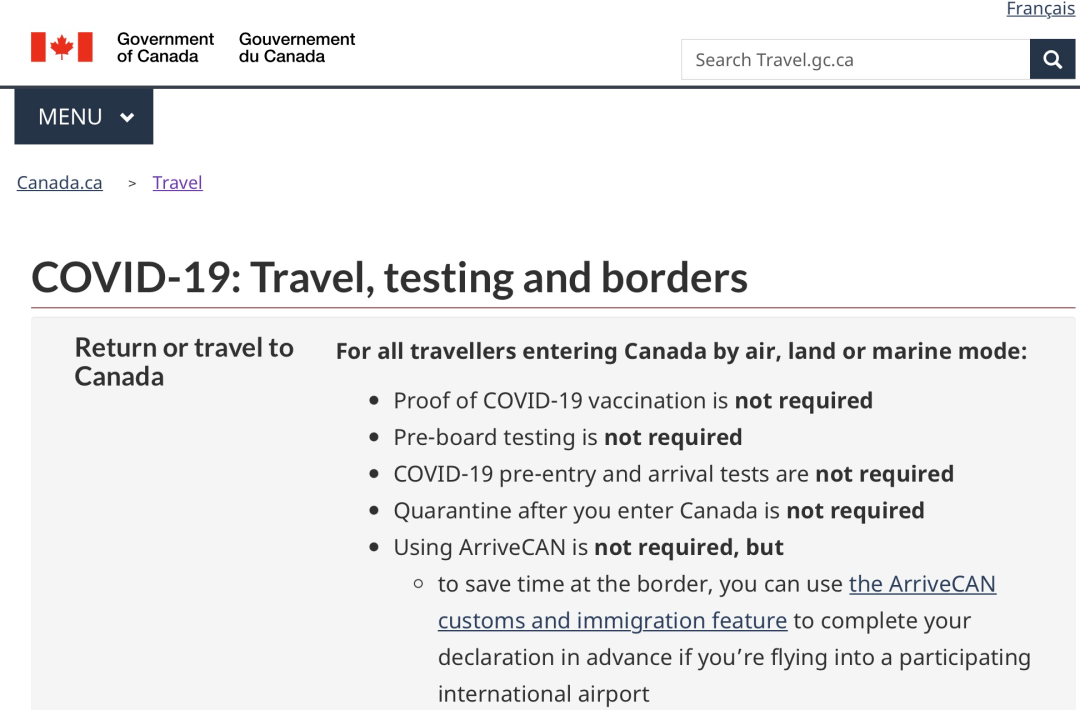
Task: Click the pre-entry and arrival tests bullet
Action: point(673,474)
